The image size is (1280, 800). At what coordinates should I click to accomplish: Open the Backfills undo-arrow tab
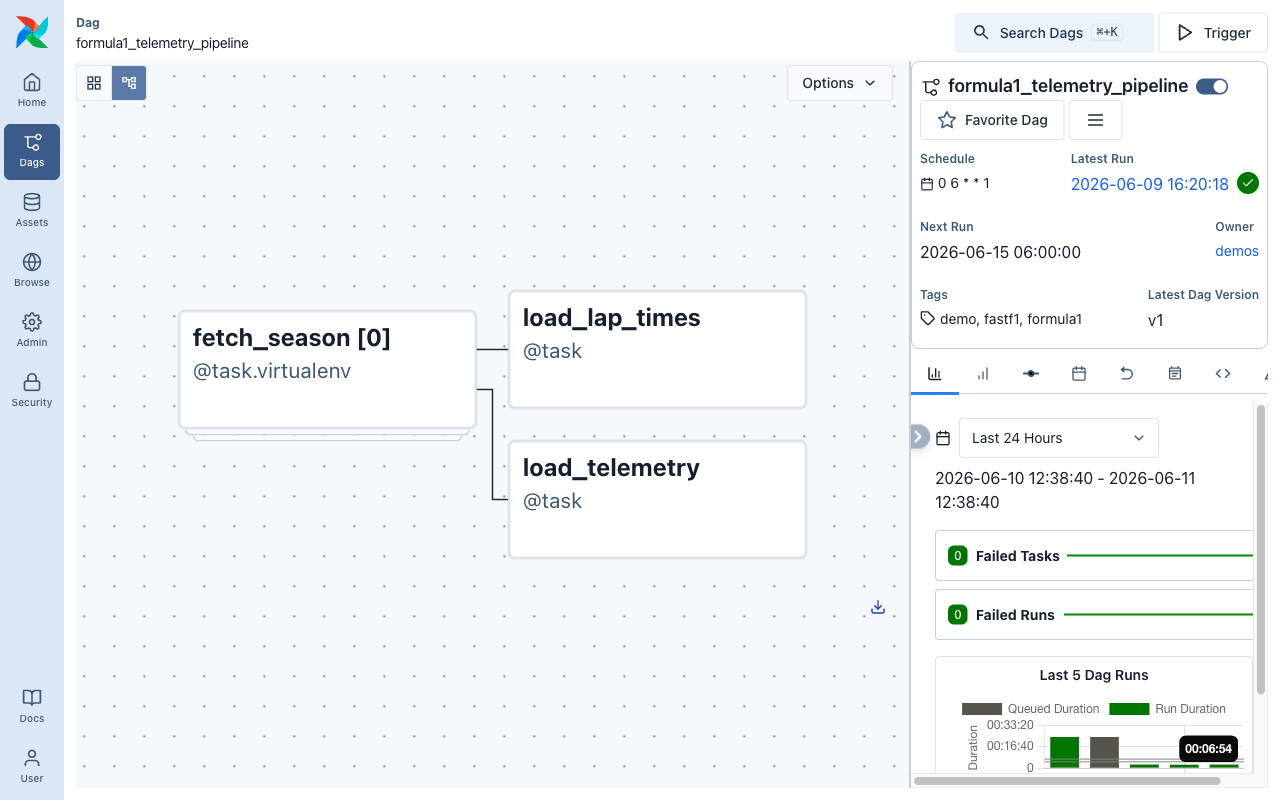1127,373
